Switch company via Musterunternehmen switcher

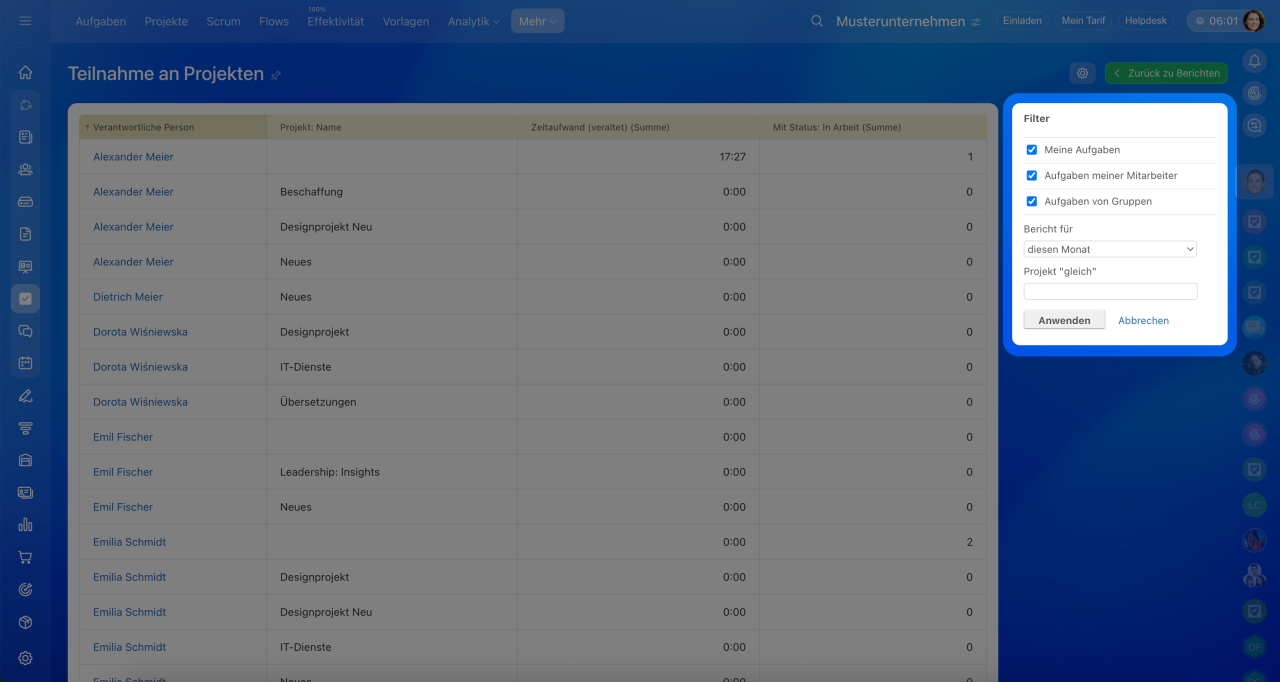(908, 21)
